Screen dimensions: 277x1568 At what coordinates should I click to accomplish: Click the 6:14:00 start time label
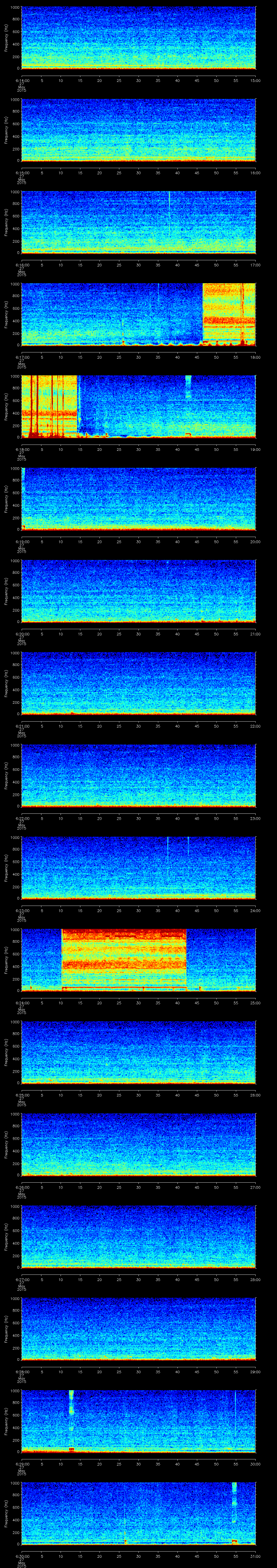pyautogui.click(x=22, y=80)
